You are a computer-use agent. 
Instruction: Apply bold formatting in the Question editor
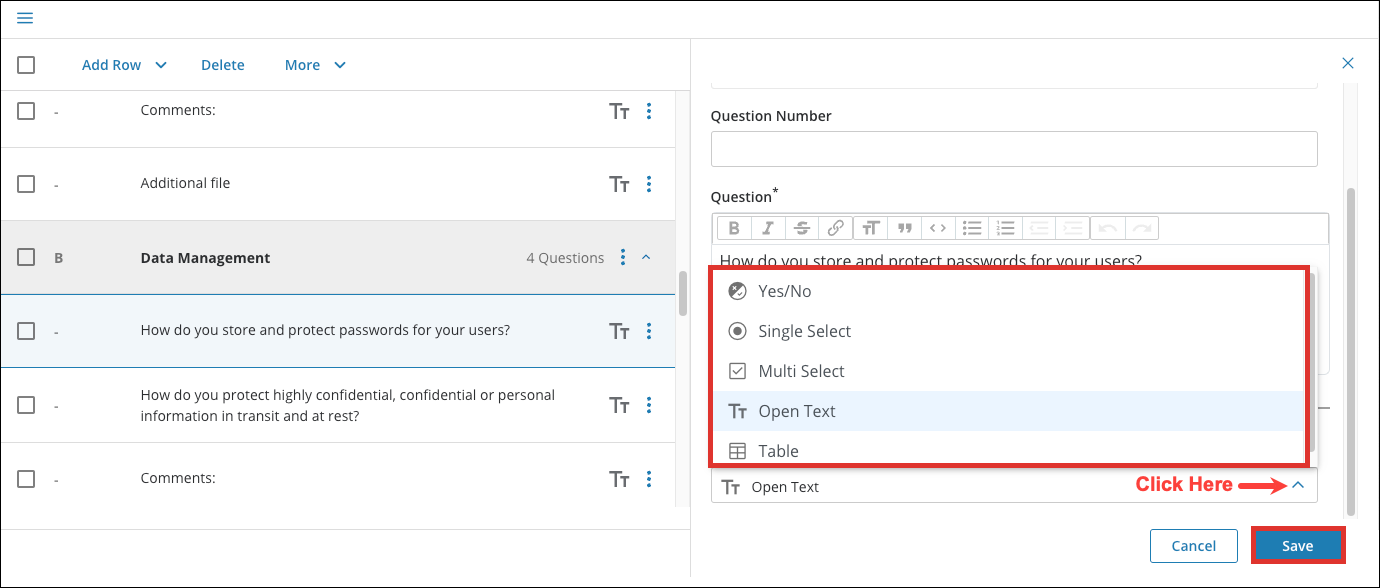coord(733,227)
